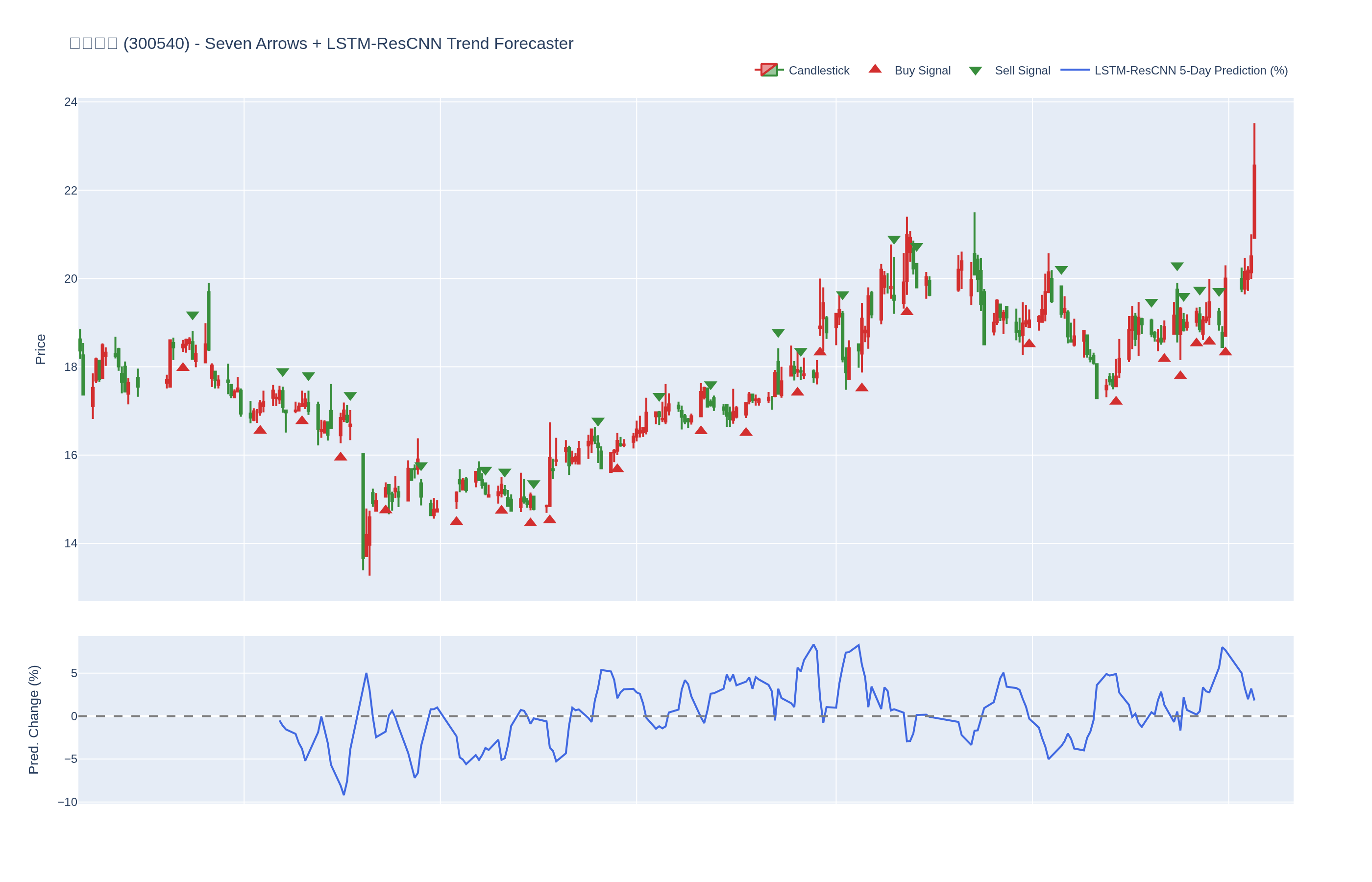Click the −10 tick label on prediction axis
The width and height of the screenshot is (1372, 882).
click(x=68, y=802)
